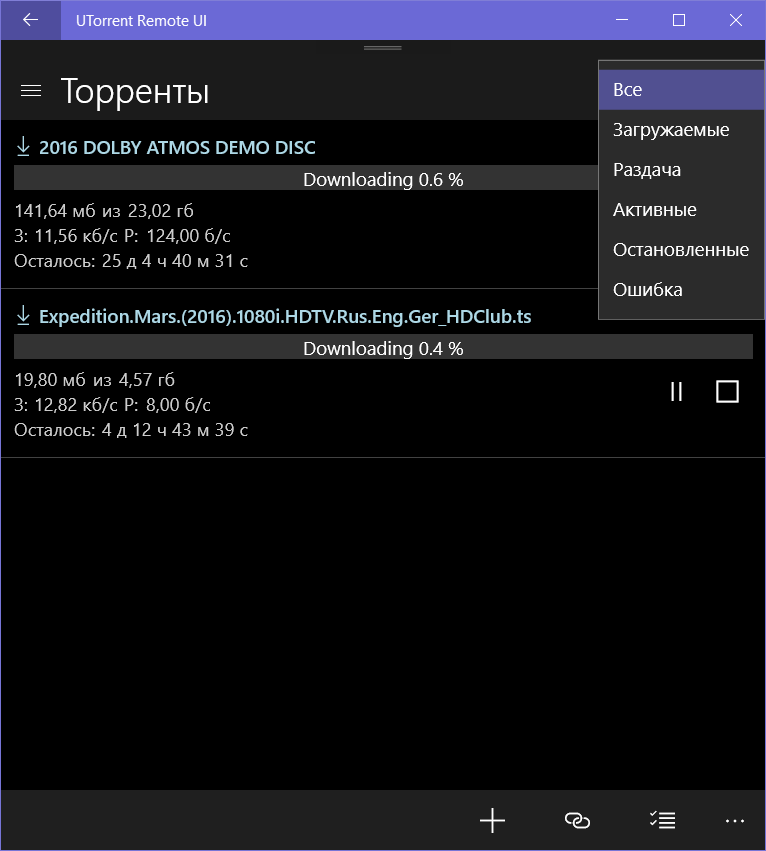Close the UTorrent Remote UI window

coord(736,20)
